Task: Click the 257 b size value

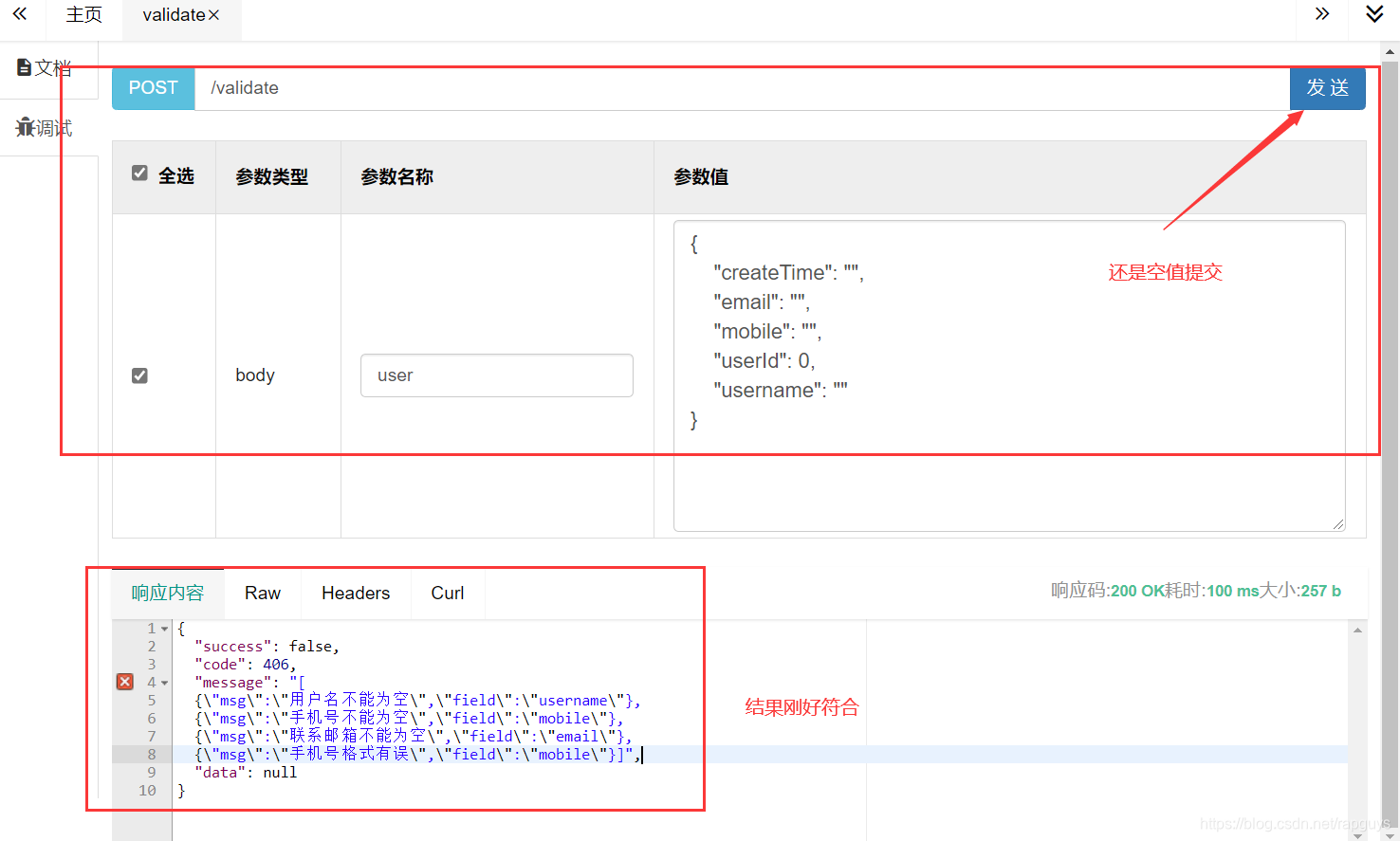Action: point(1321,591)
